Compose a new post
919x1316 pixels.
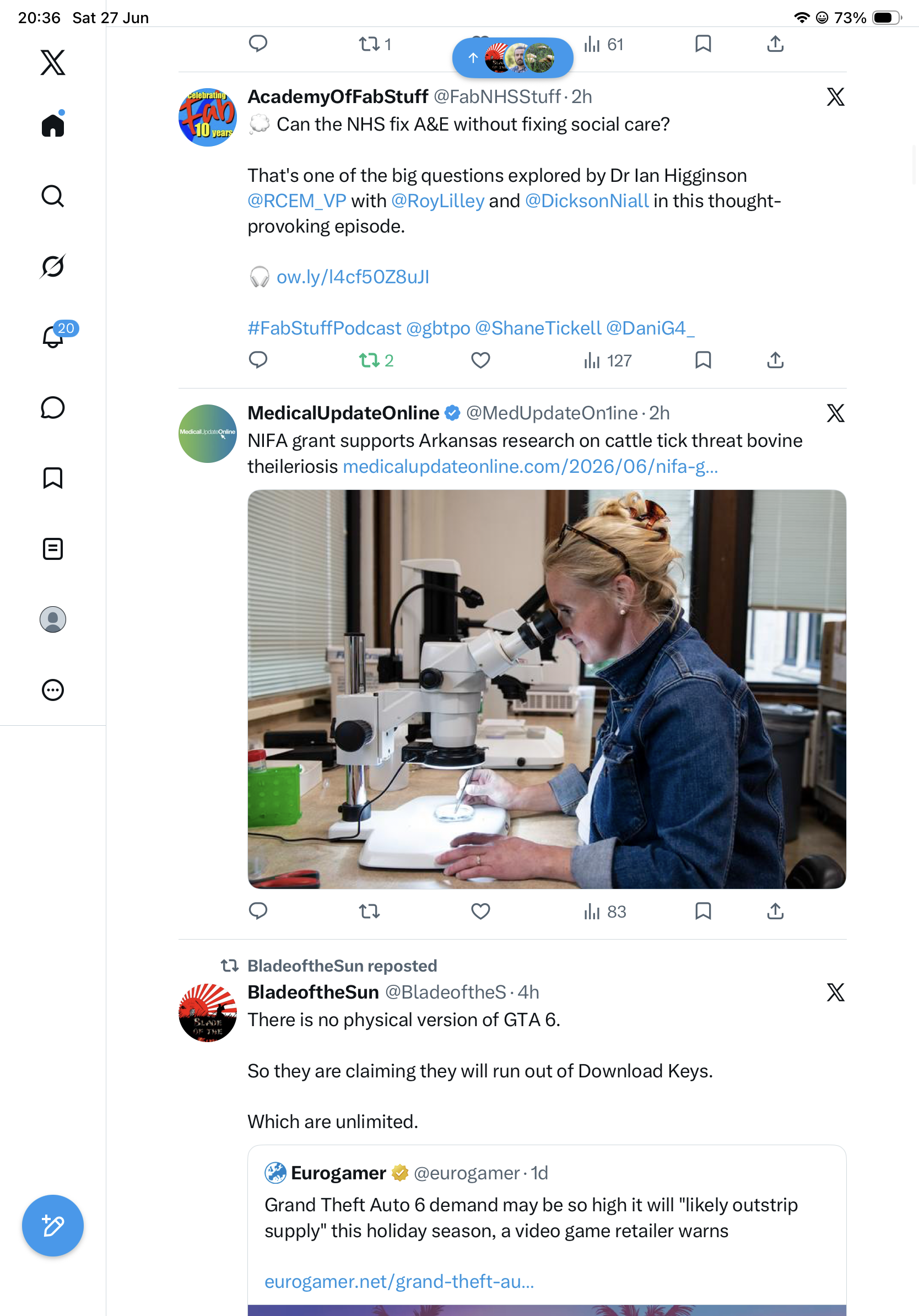click(53, 1226)
